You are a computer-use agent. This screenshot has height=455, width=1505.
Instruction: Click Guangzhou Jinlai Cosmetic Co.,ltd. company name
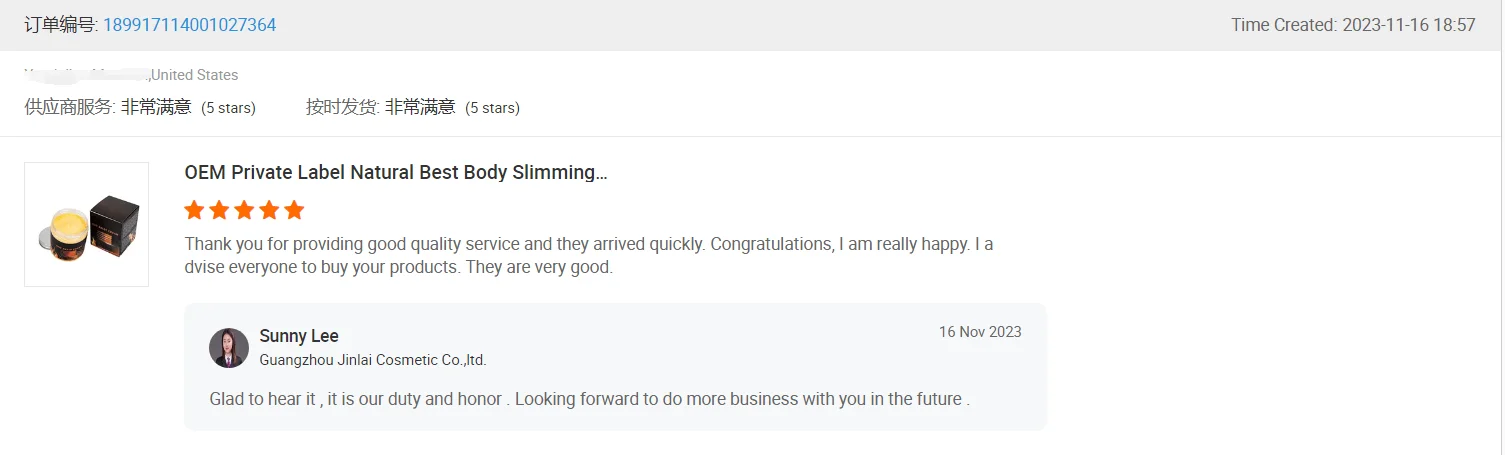pos(373,360)
